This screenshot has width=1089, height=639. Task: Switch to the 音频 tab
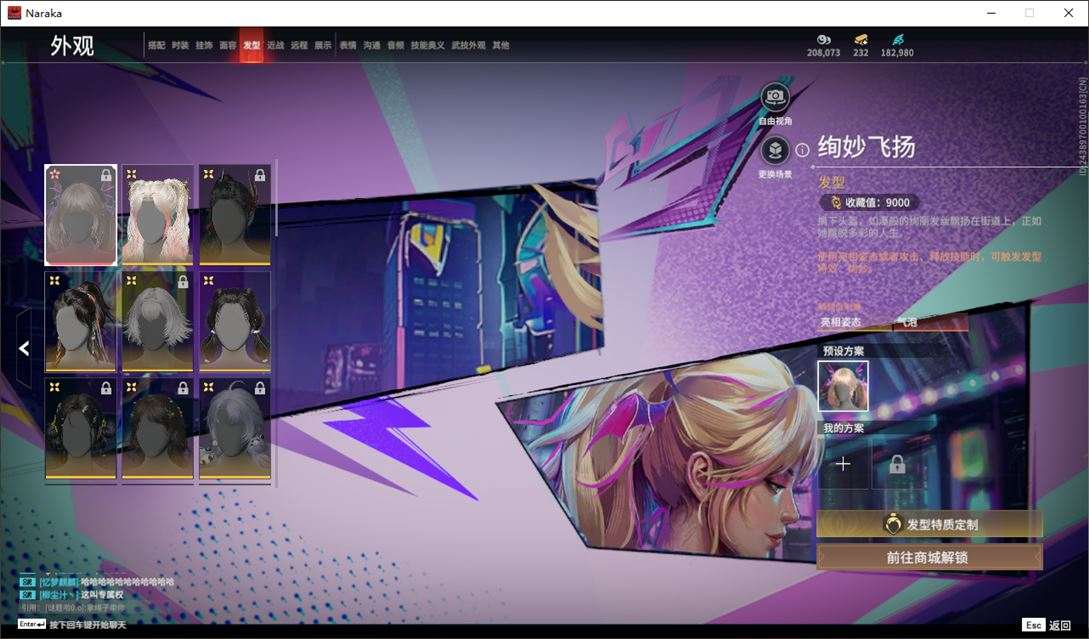click(x=396, y=45)
